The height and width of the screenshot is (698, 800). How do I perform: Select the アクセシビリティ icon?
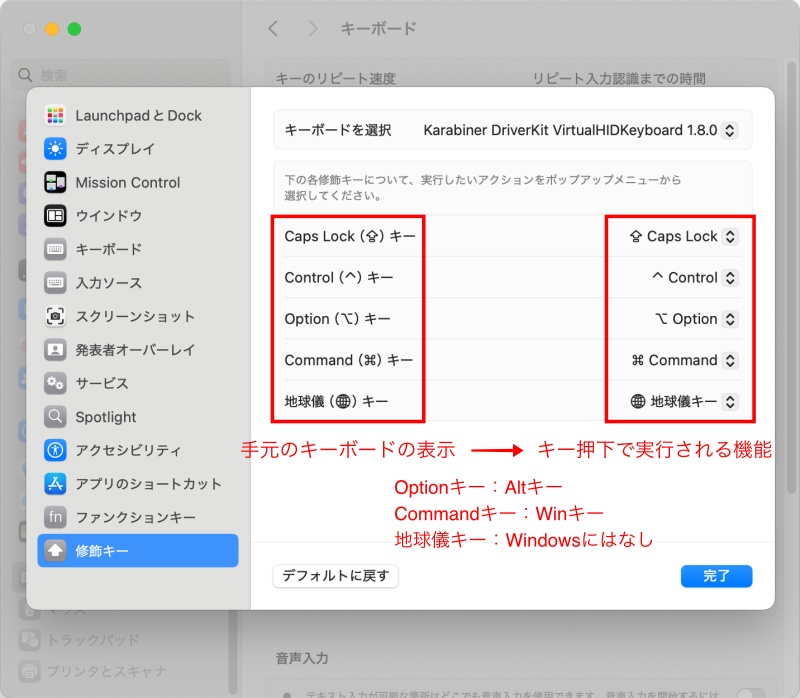click(x=56, y=450)
